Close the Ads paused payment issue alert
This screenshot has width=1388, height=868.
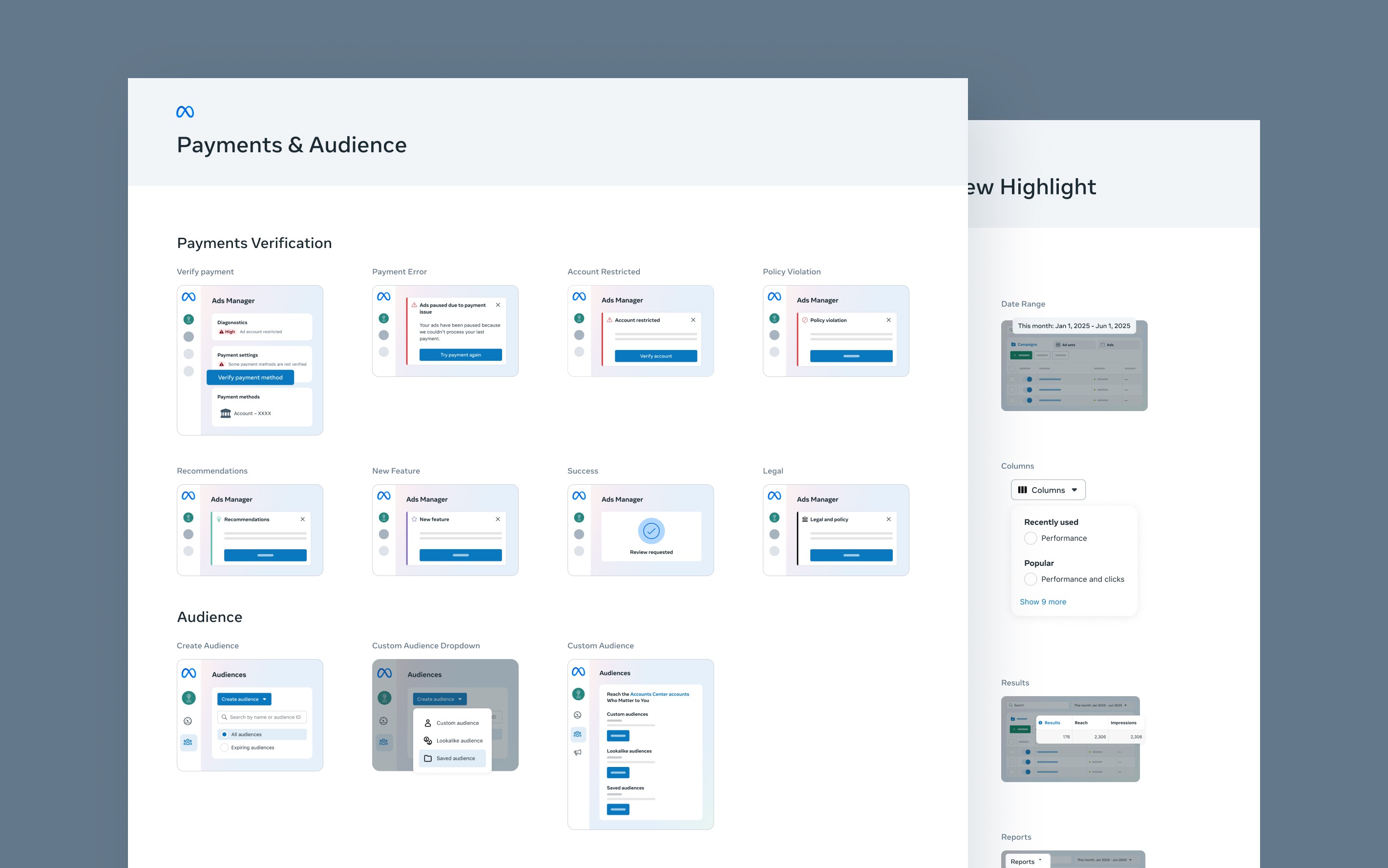(498, 306)
